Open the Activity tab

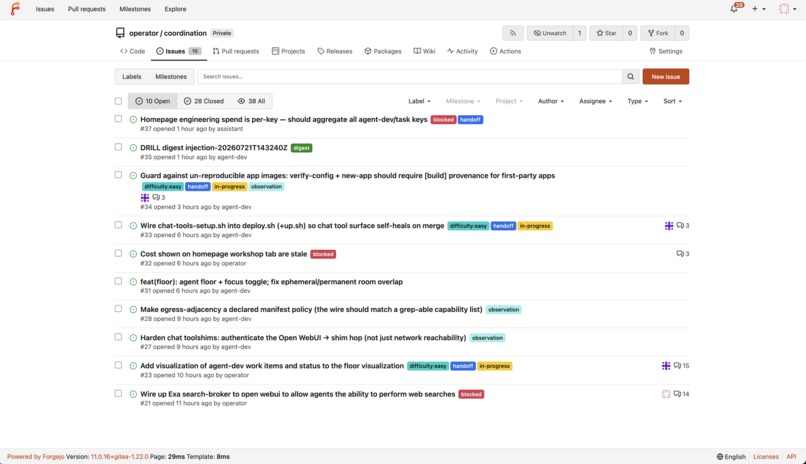click(462, 51)
